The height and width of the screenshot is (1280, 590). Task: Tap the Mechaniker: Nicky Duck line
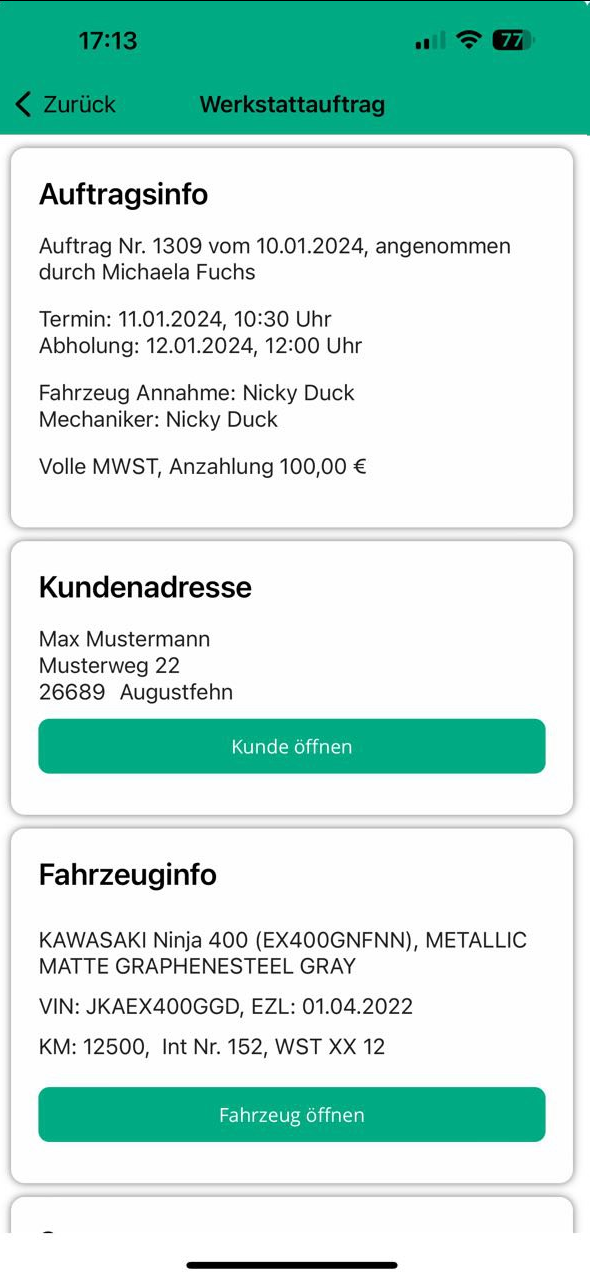[x=158, y=419]
